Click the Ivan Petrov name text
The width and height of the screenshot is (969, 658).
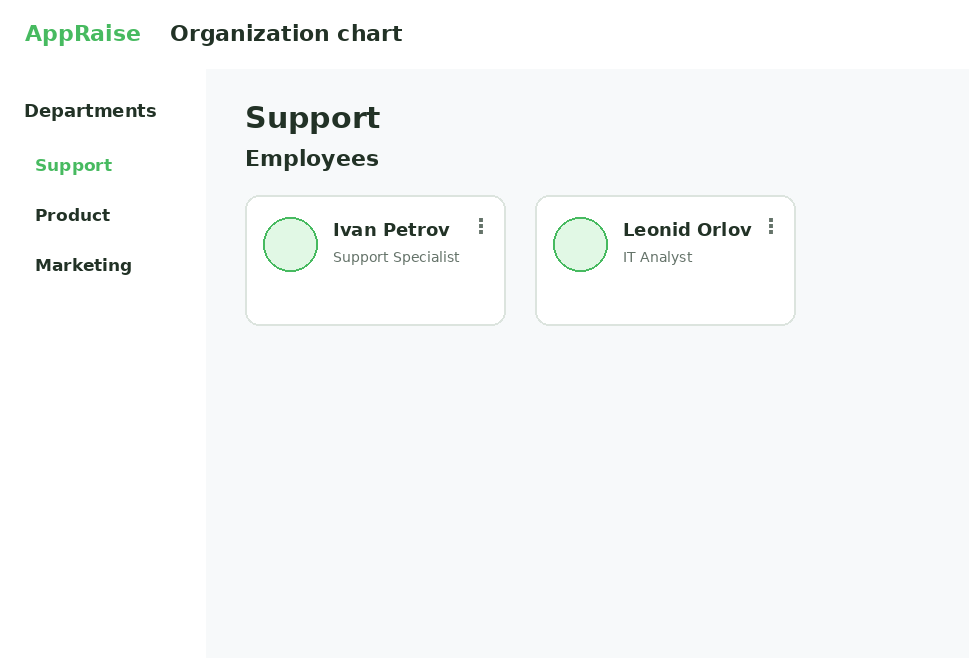coord(391,230)
